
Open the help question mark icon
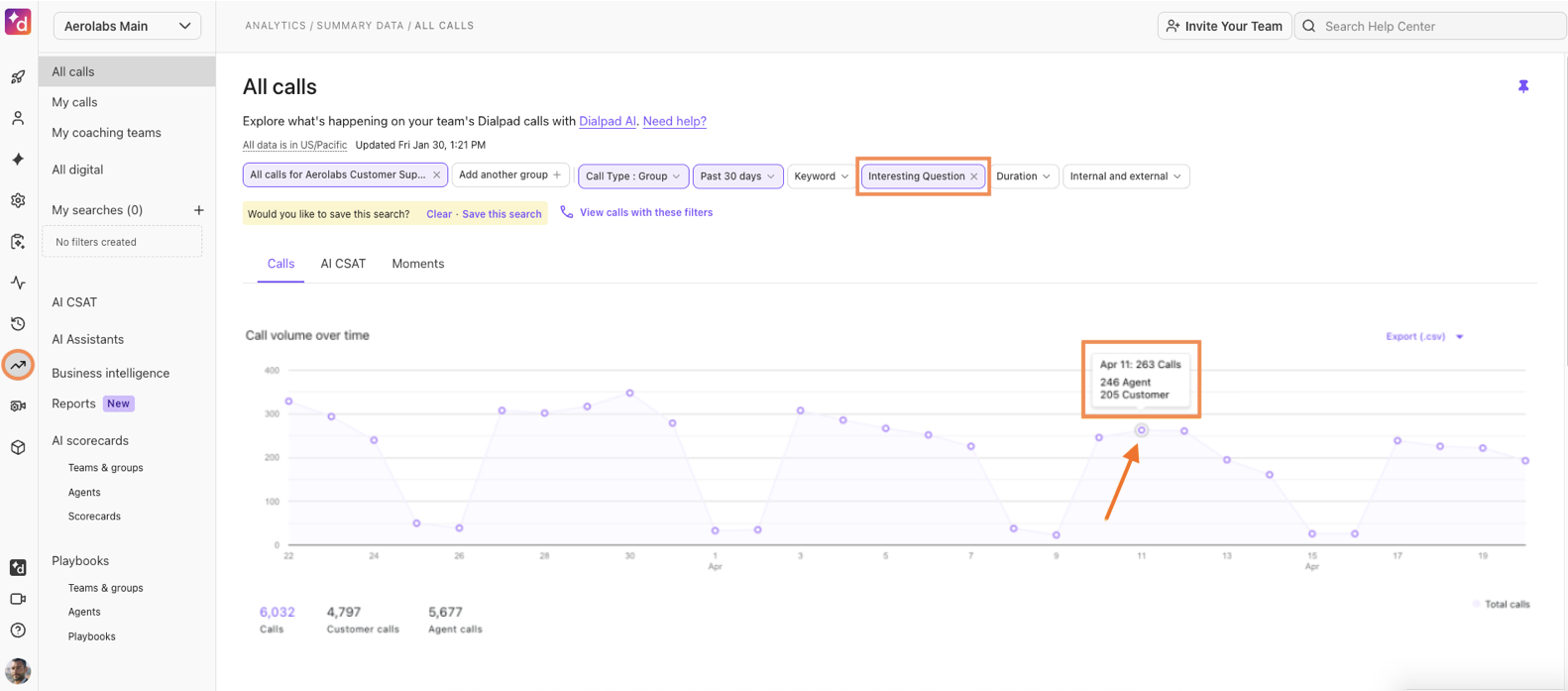coord(18,631)
